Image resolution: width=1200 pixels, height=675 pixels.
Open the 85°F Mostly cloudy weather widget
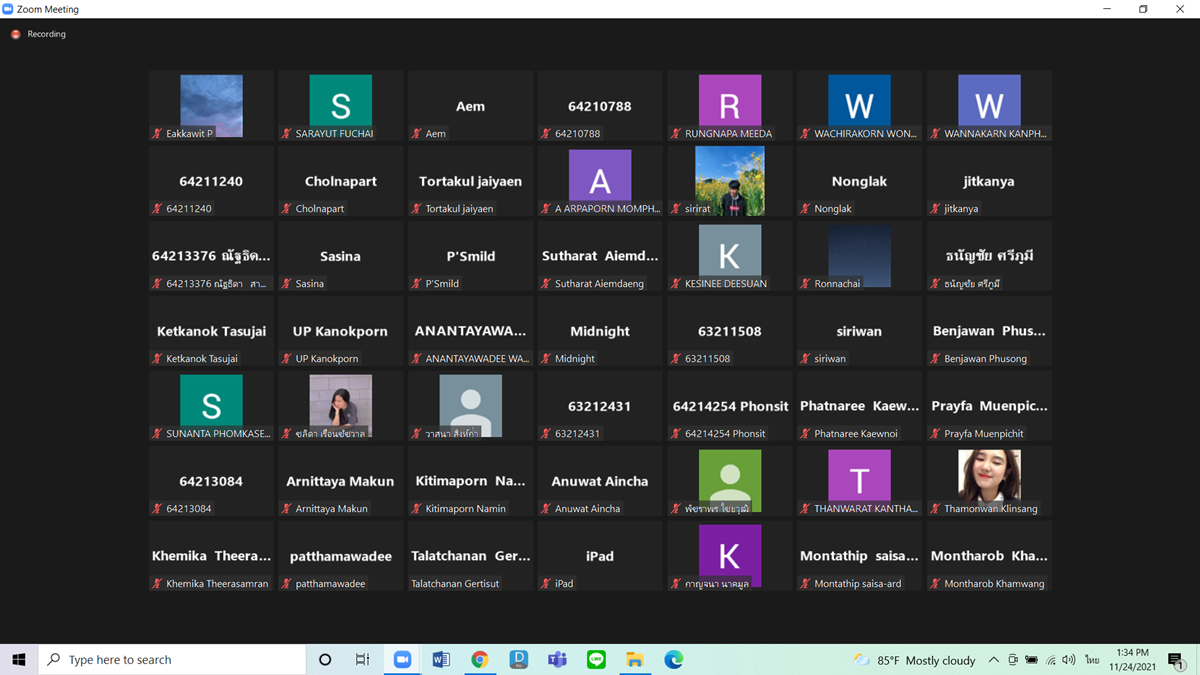pos(914,660)
